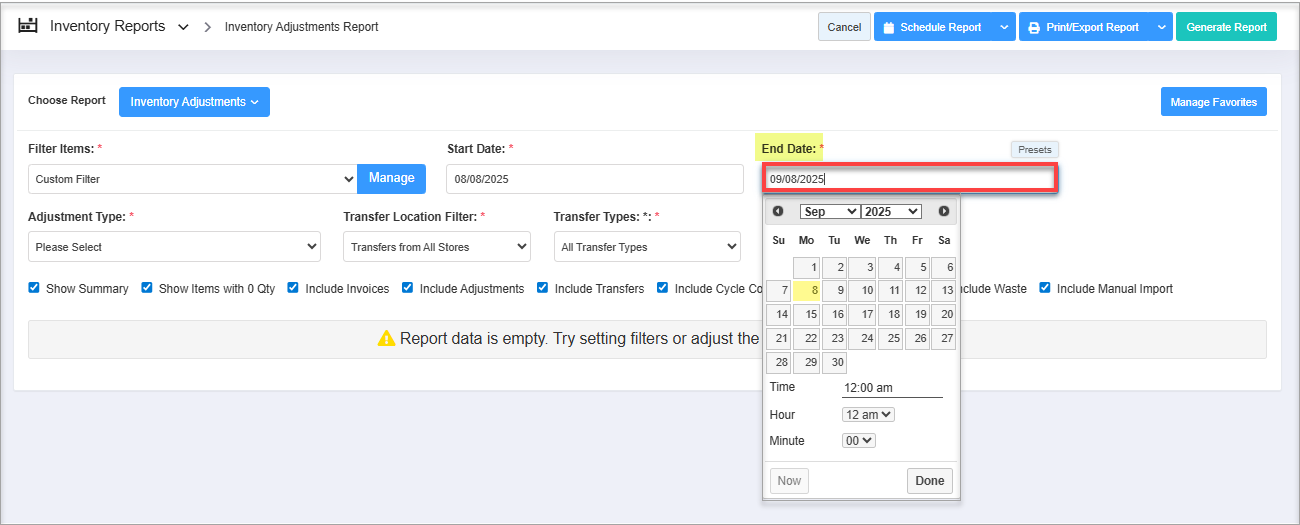Click the Start Date input field

click(x=594, y=179)
